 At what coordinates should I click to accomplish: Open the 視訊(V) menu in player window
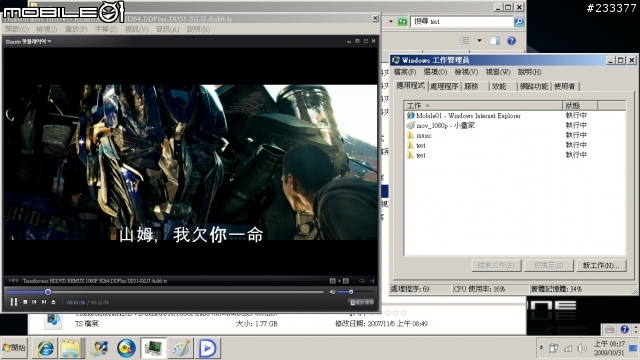pyautogui.click(x=136, y=29)
